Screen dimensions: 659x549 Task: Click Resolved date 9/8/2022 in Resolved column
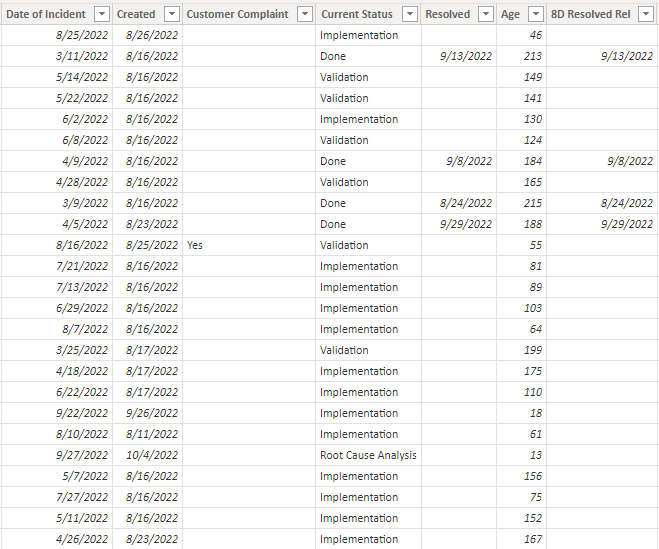[459, 161]
